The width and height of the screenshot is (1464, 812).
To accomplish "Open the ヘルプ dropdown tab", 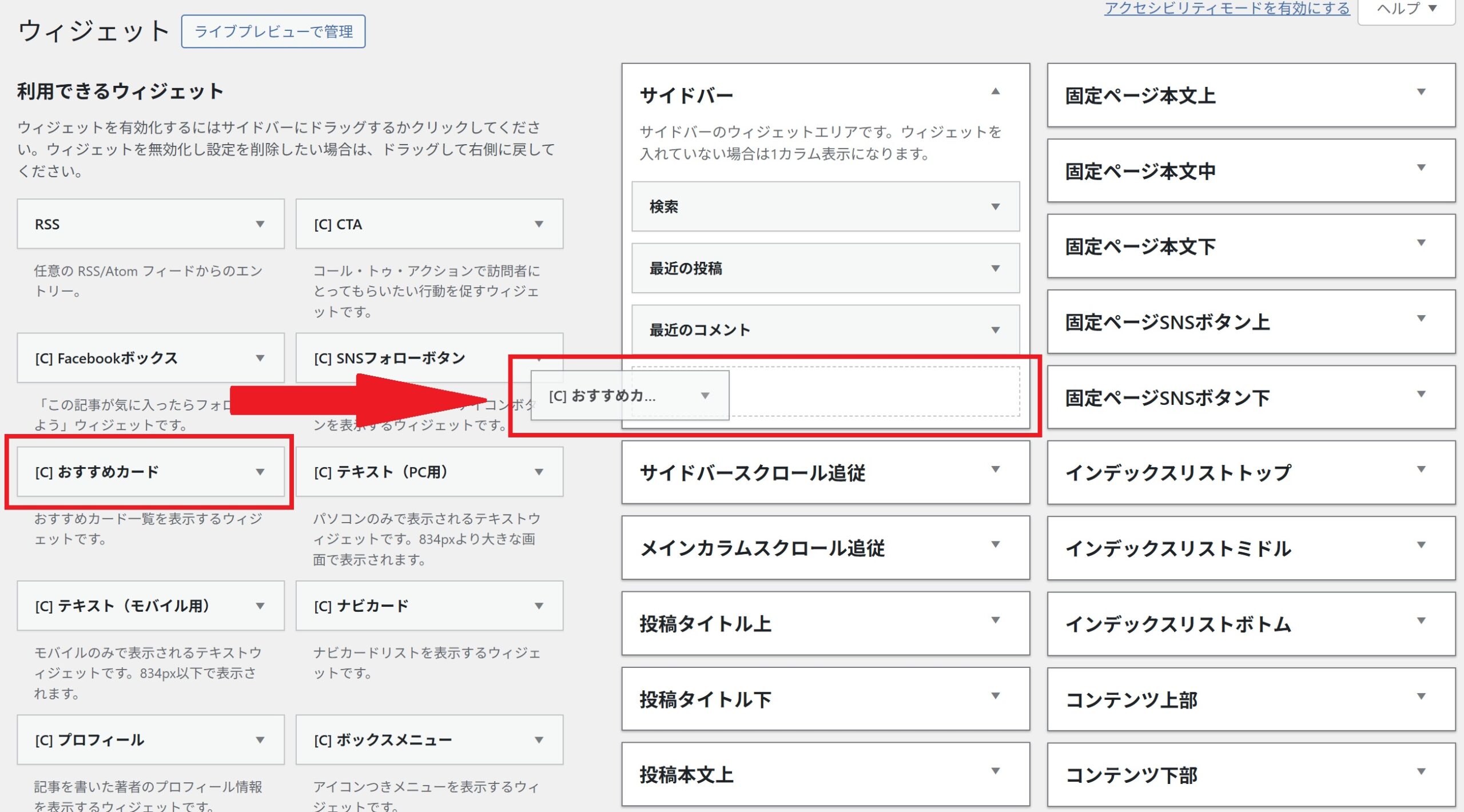I will tap(1406, 9).
